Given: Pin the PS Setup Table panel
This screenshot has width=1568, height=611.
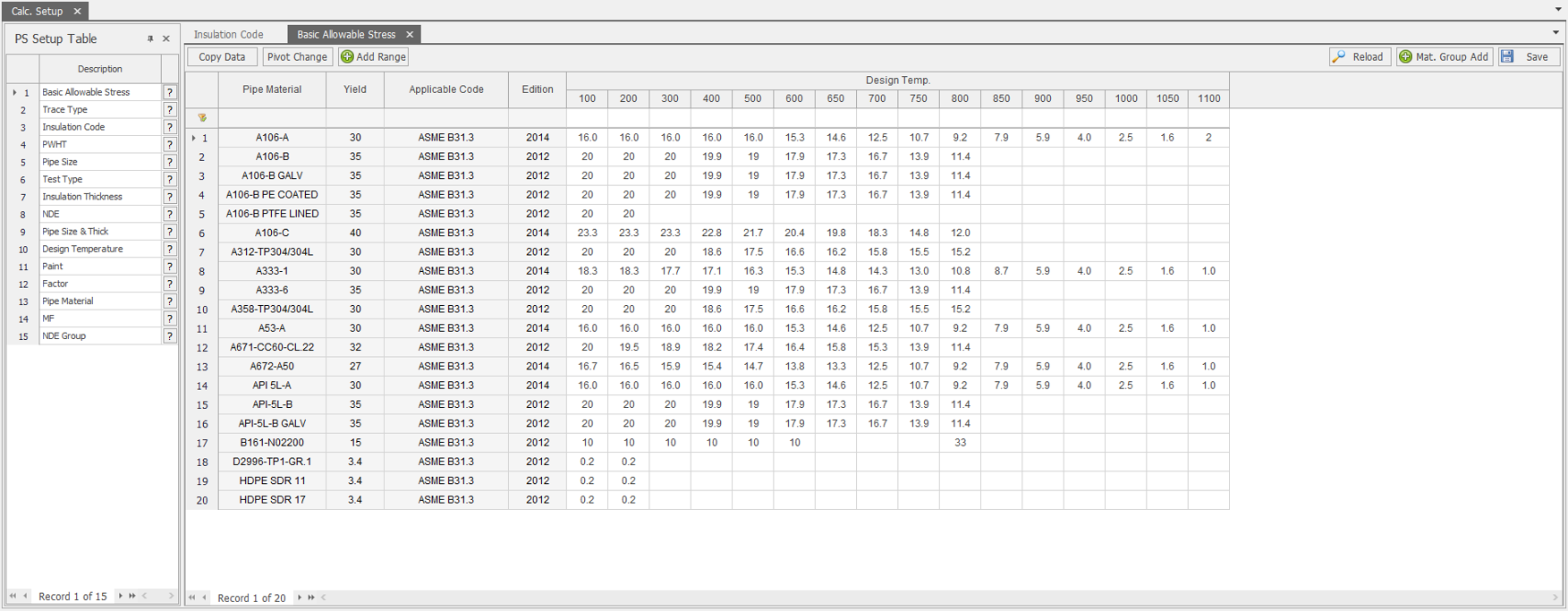Looking at the screenshot, I should tap(150, 39).
